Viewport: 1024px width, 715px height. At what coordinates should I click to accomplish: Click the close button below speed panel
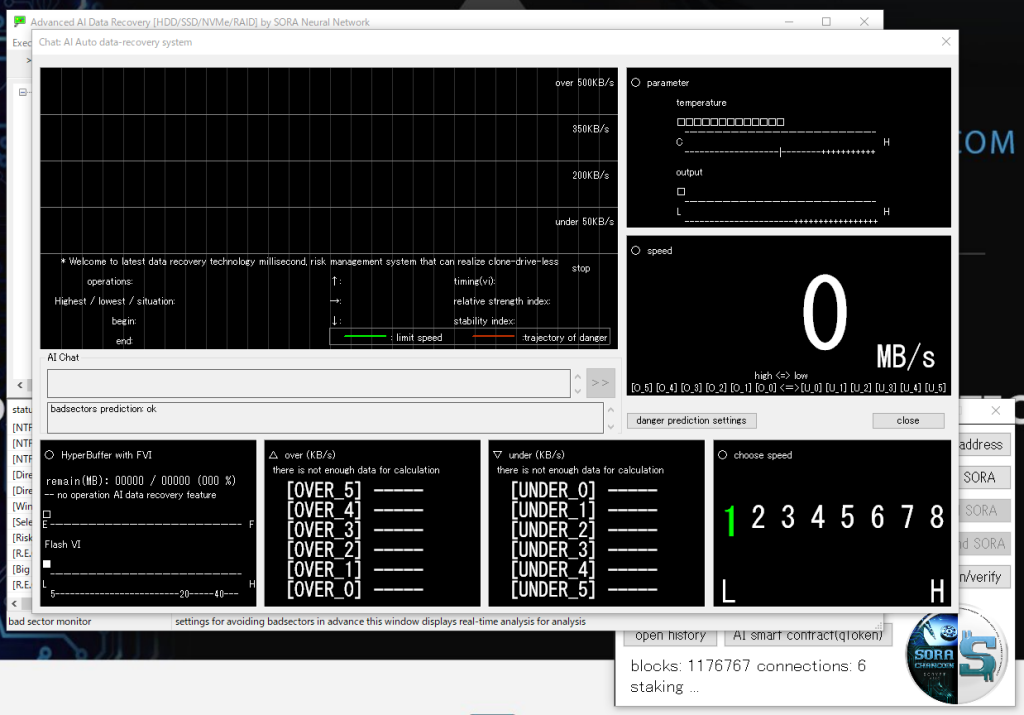pyautogui.click(x=908, y=420)
